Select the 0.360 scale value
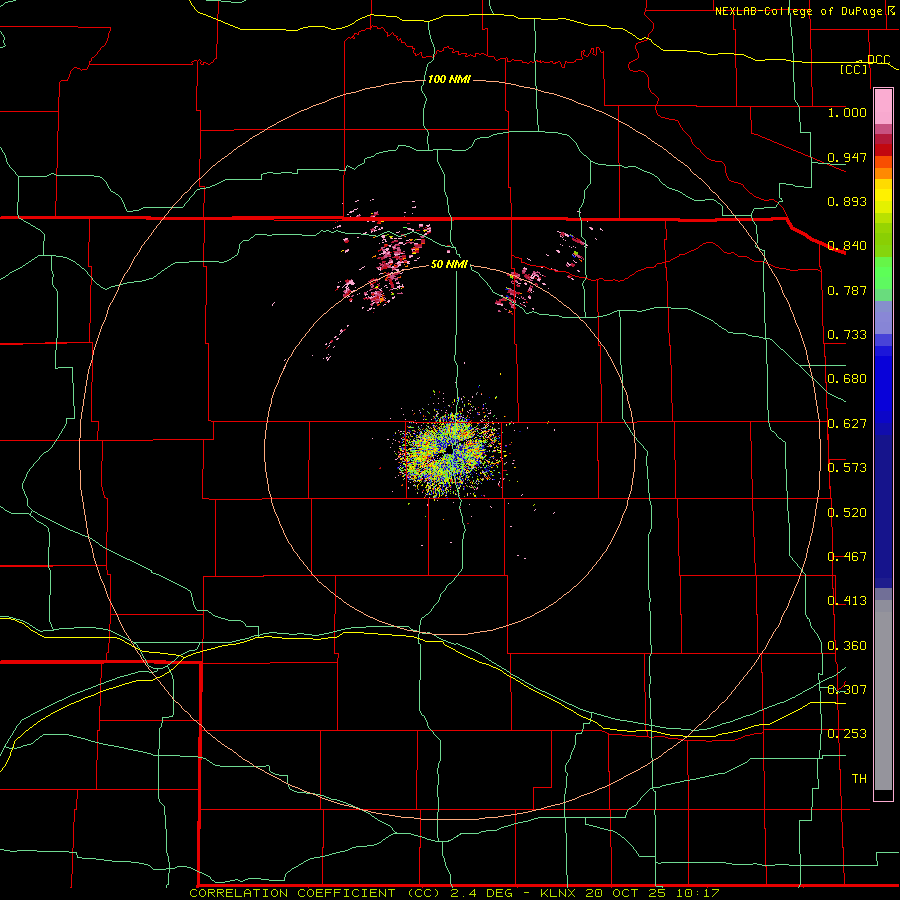Viewport: 900px width, 900px height. pos(847,646)
